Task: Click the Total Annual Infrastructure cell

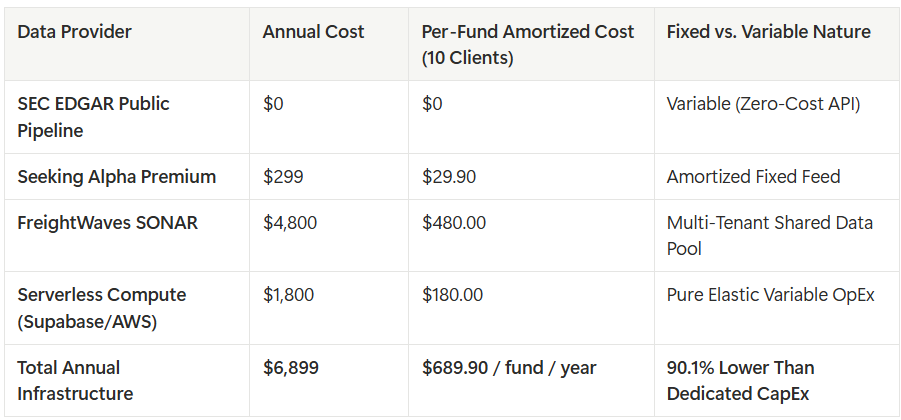Action: point(75,380)
